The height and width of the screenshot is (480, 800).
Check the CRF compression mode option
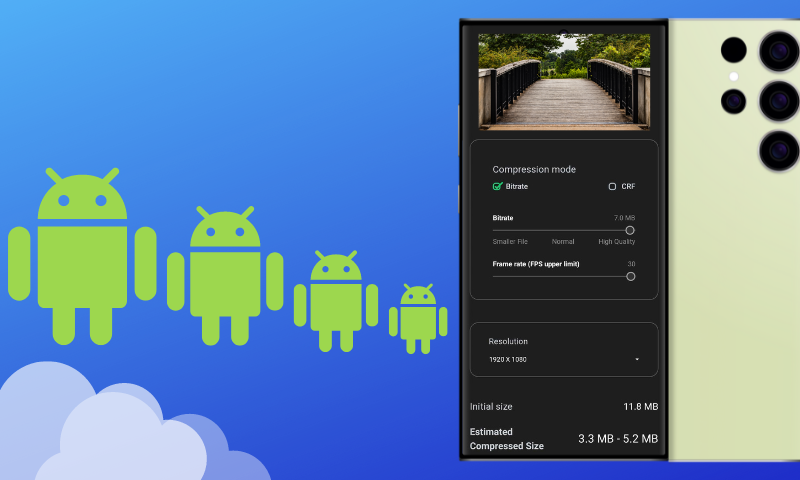click(612, 186)
